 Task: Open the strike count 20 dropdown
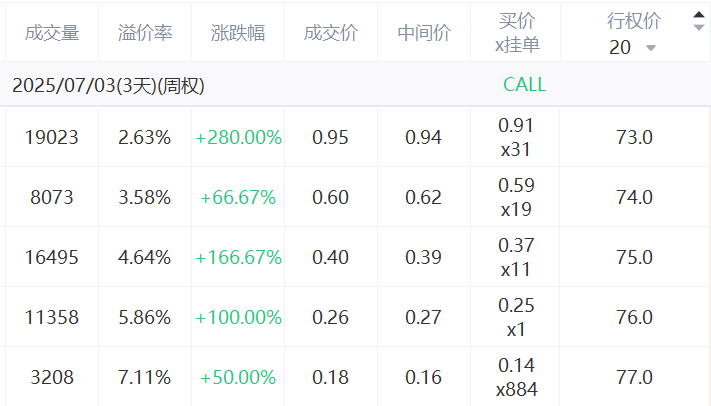click(x=632, y=48)
